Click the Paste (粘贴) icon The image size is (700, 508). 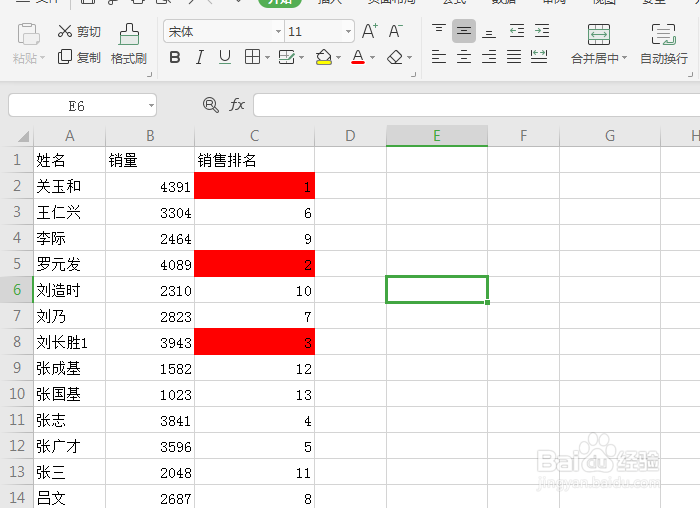click(x=29, y=34)
